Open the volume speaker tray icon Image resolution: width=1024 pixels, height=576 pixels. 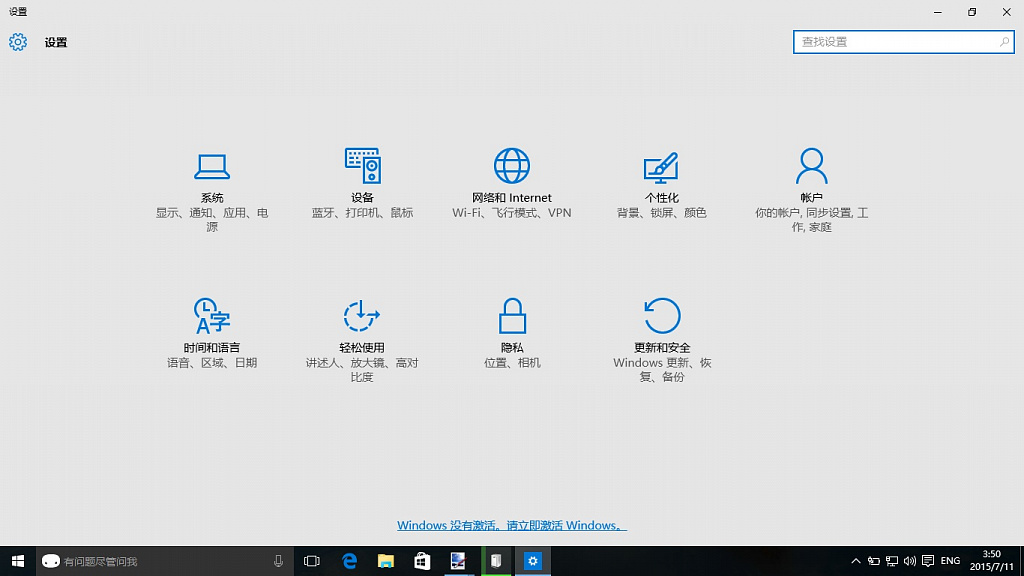coord(910,561)
